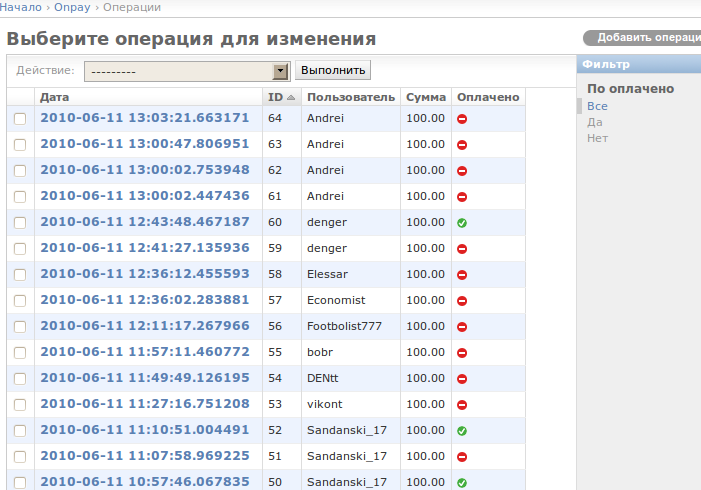Click the red unpaid icon in bobr's row
The height and width of the screenshot is (490, 701).
tap(462, 352)
